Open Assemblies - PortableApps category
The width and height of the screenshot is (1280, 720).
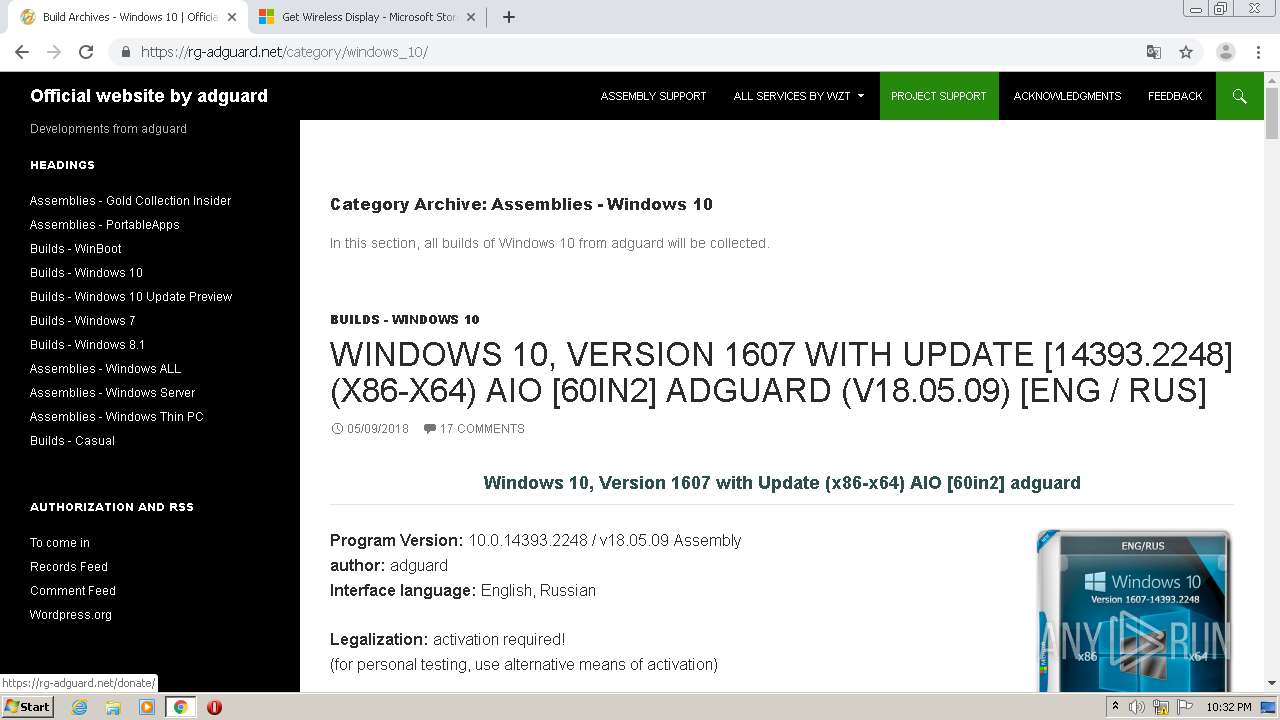tap(105, 225)
